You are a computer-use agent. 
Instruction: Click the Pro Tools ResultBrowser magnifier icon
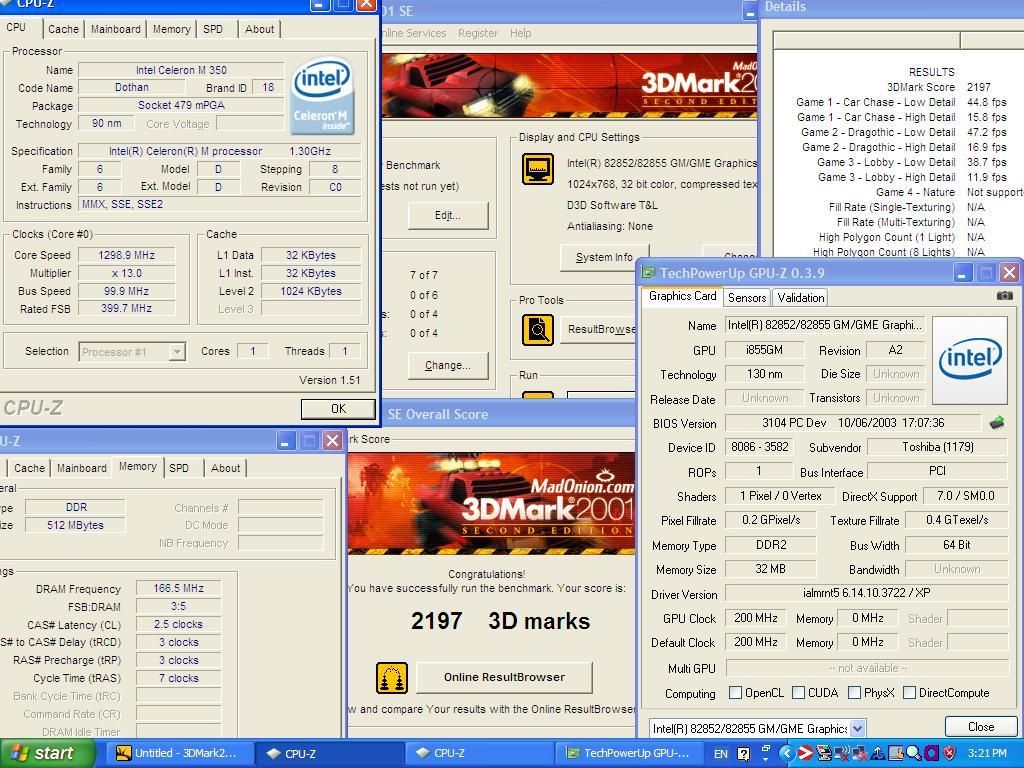click(x=537, y=330)
